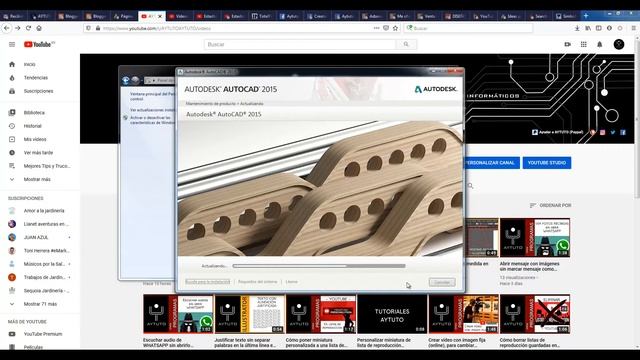Viewport: 640px width, 360px height.
Task: Bookmark this page with the star
Action: coord(395,28)
